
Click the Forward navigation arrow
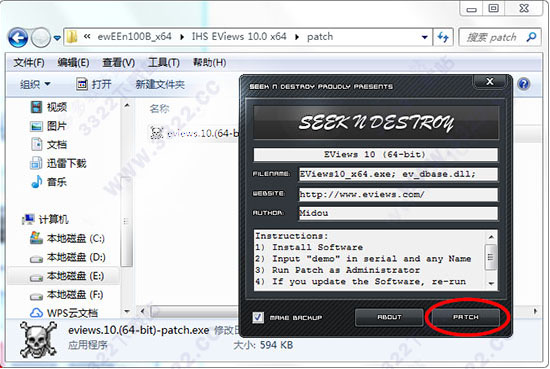[41, 38]
